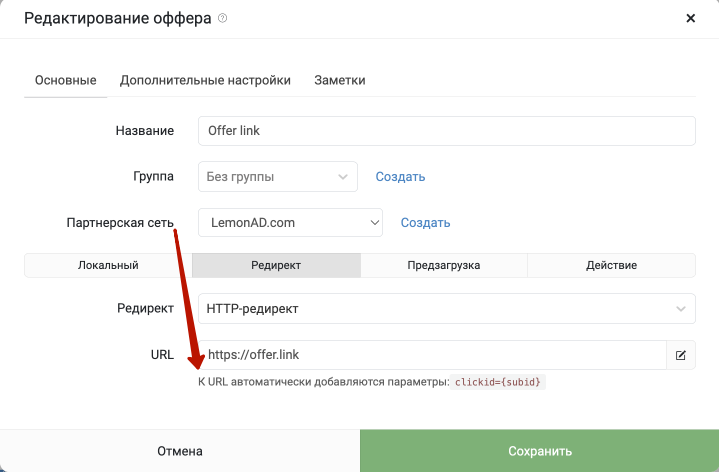Click the Партнерская сеть dropdown arrow
719x472 pixels.
pos(375,222)
